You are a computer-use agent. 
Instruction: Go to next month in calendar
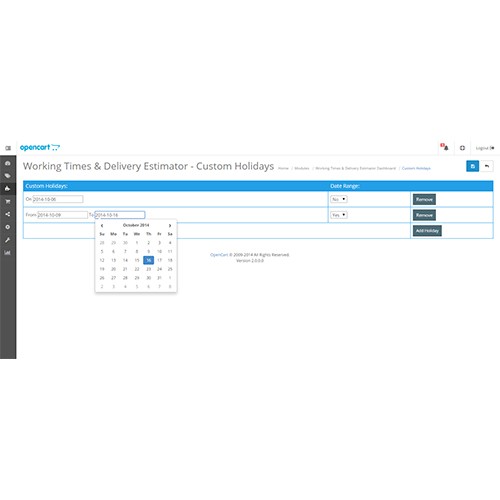pos(170,226)
